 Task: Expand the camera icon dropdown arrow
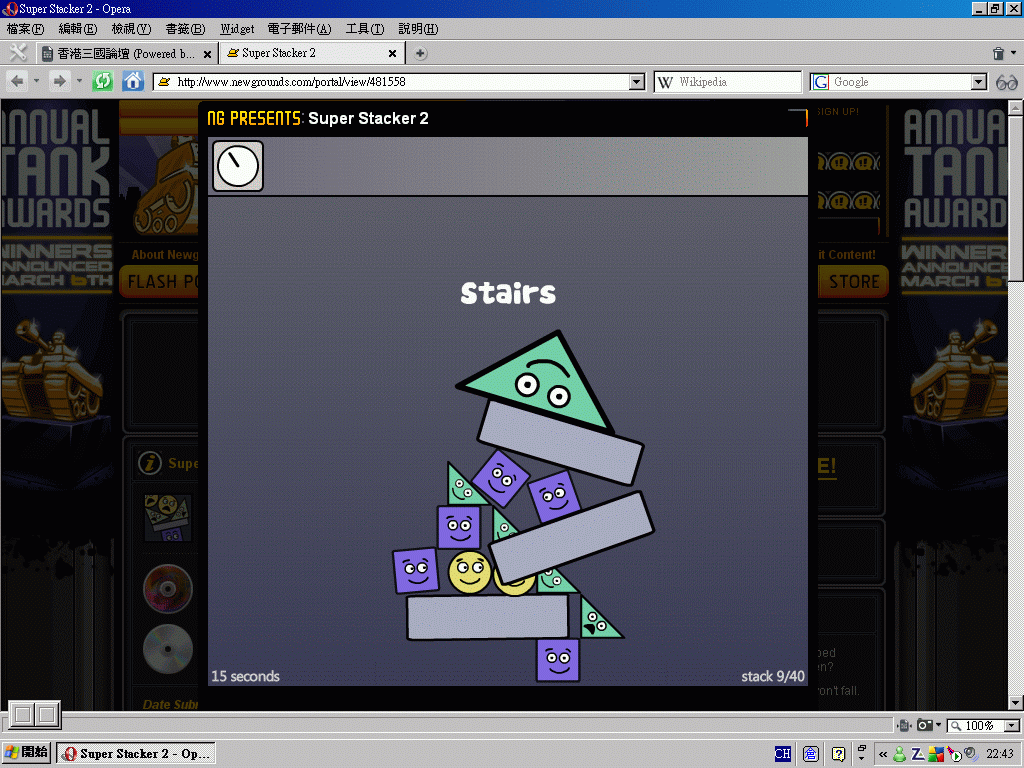pos(938,725)
